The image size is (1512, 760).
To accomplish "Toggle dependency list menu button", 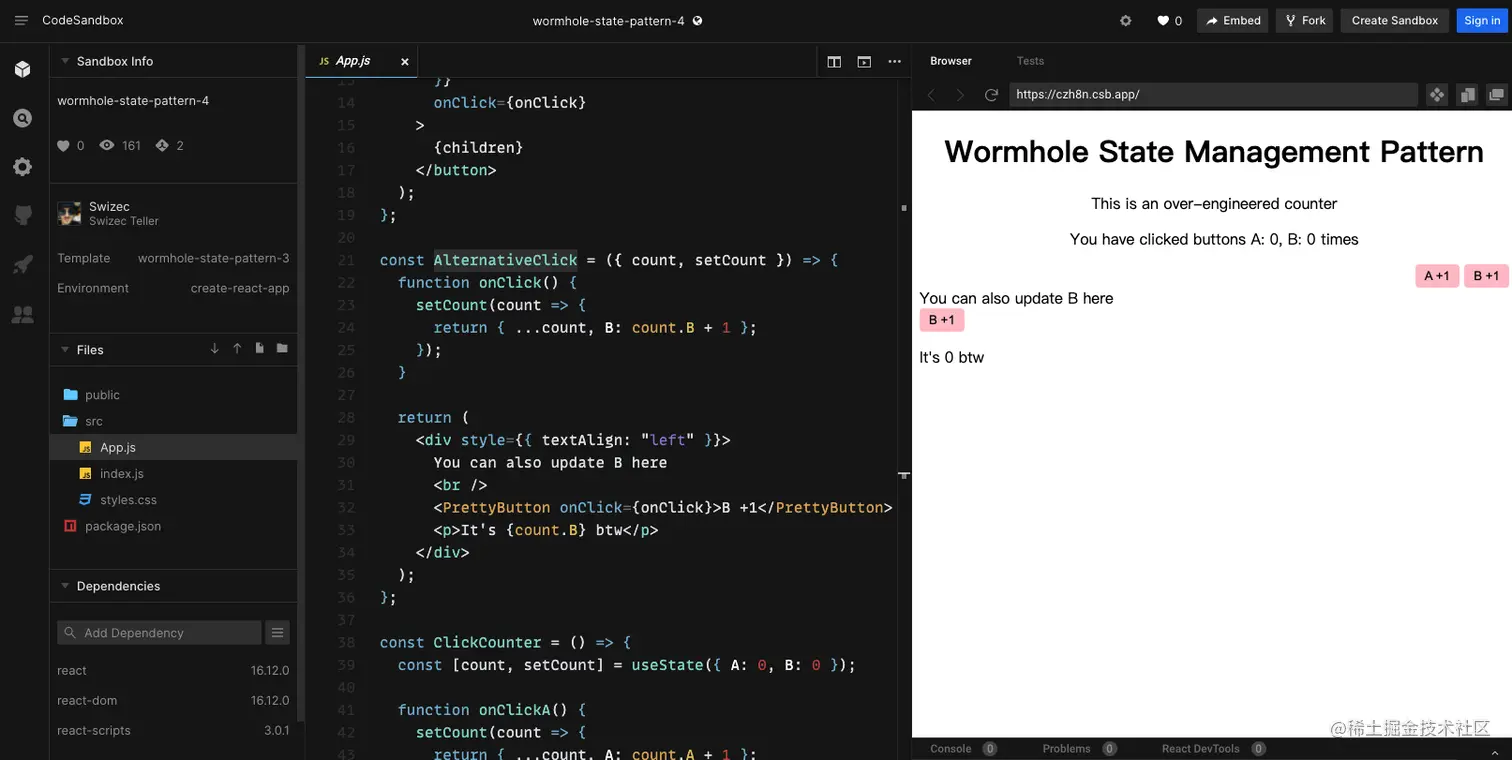I will click(277, 632).
